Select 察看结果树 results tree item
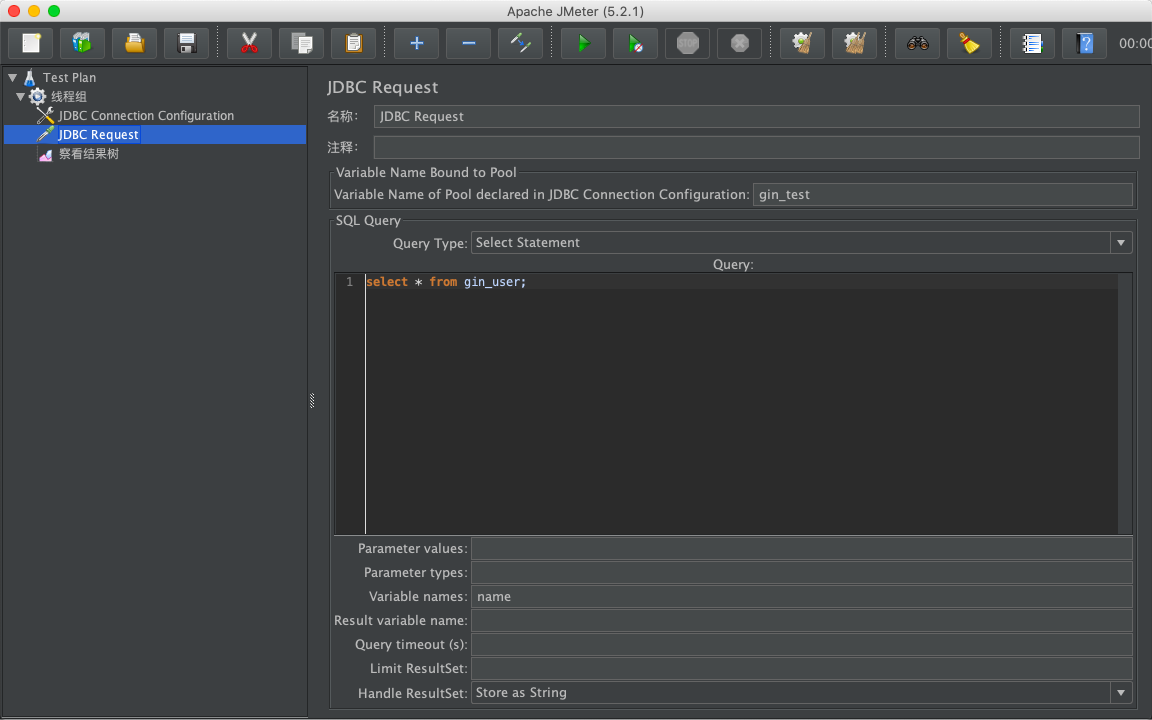The image size is (1152, 720). (x=88, y=154)
